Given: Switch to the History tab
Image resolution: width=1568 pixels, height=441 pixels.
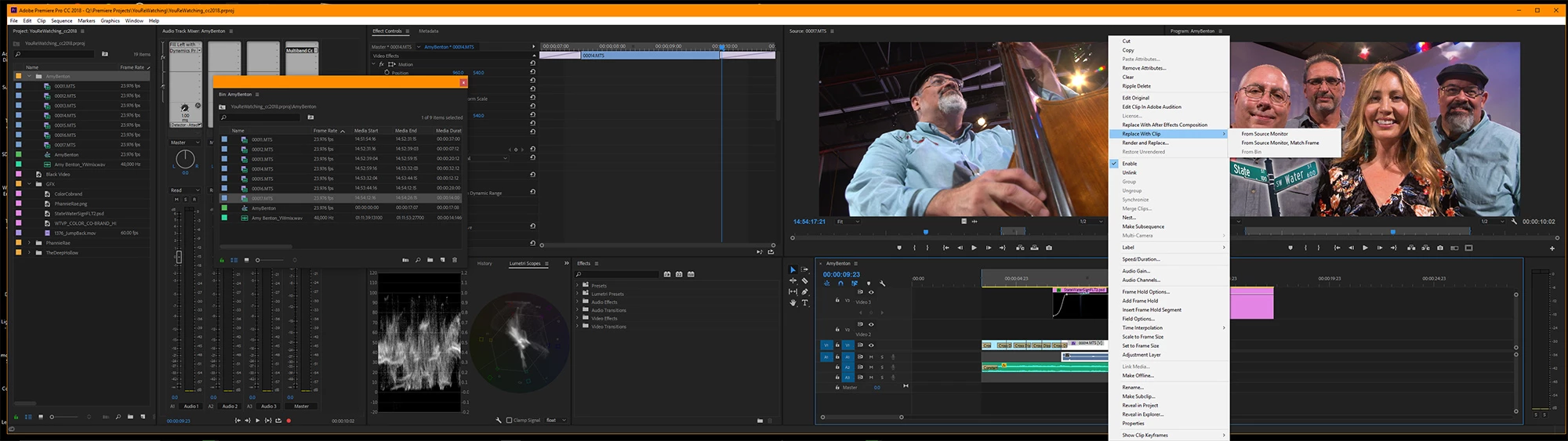Looking at the screenshot, I should (485, 264).
